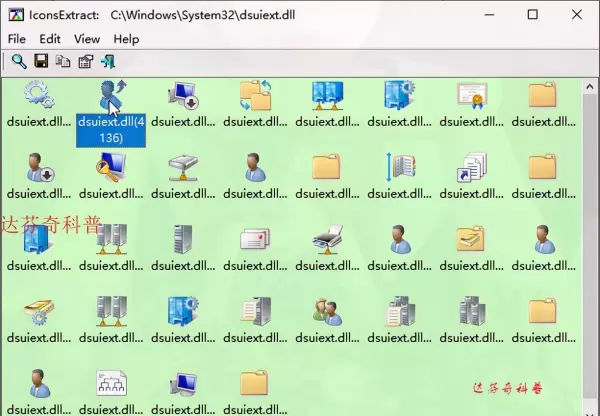Image resolution: width=600 pixels, height=416 pixels.
Task: Click the Search For Icons magnifier button
Action: click(x=19, y=61)
